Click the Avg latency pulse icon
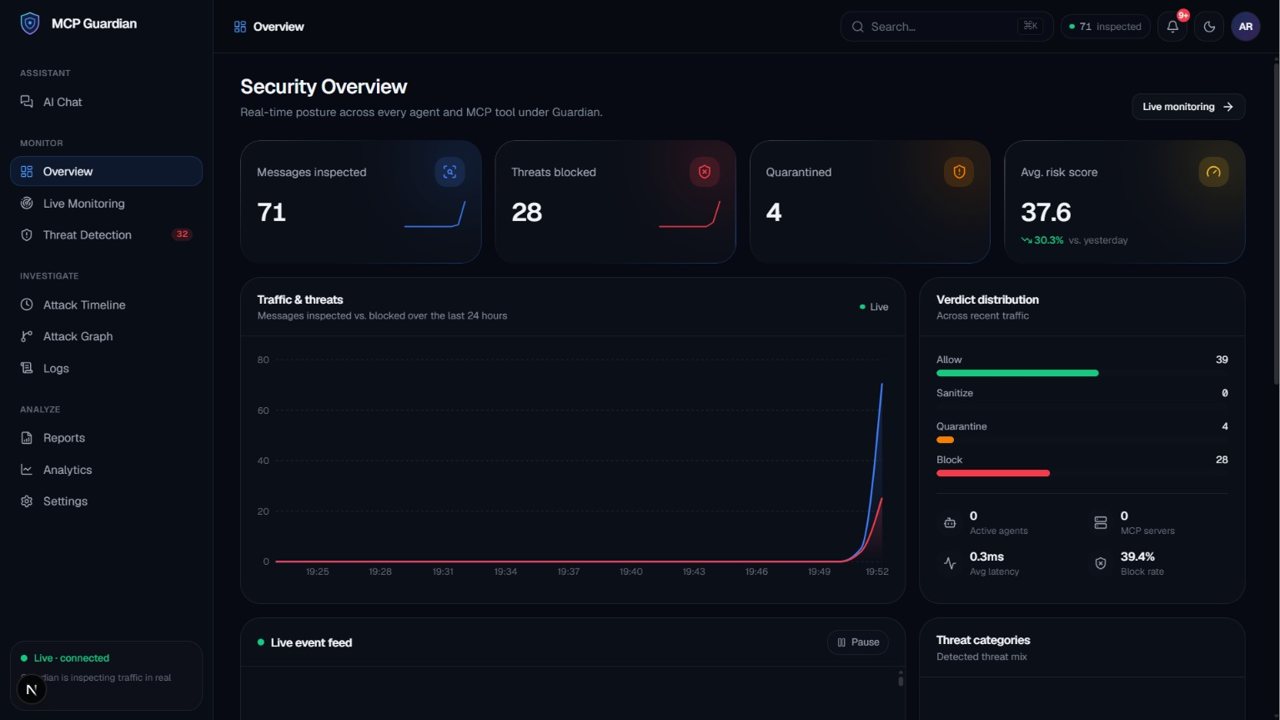This screenshot has height=720, width=1280. [x=950, y=564]
